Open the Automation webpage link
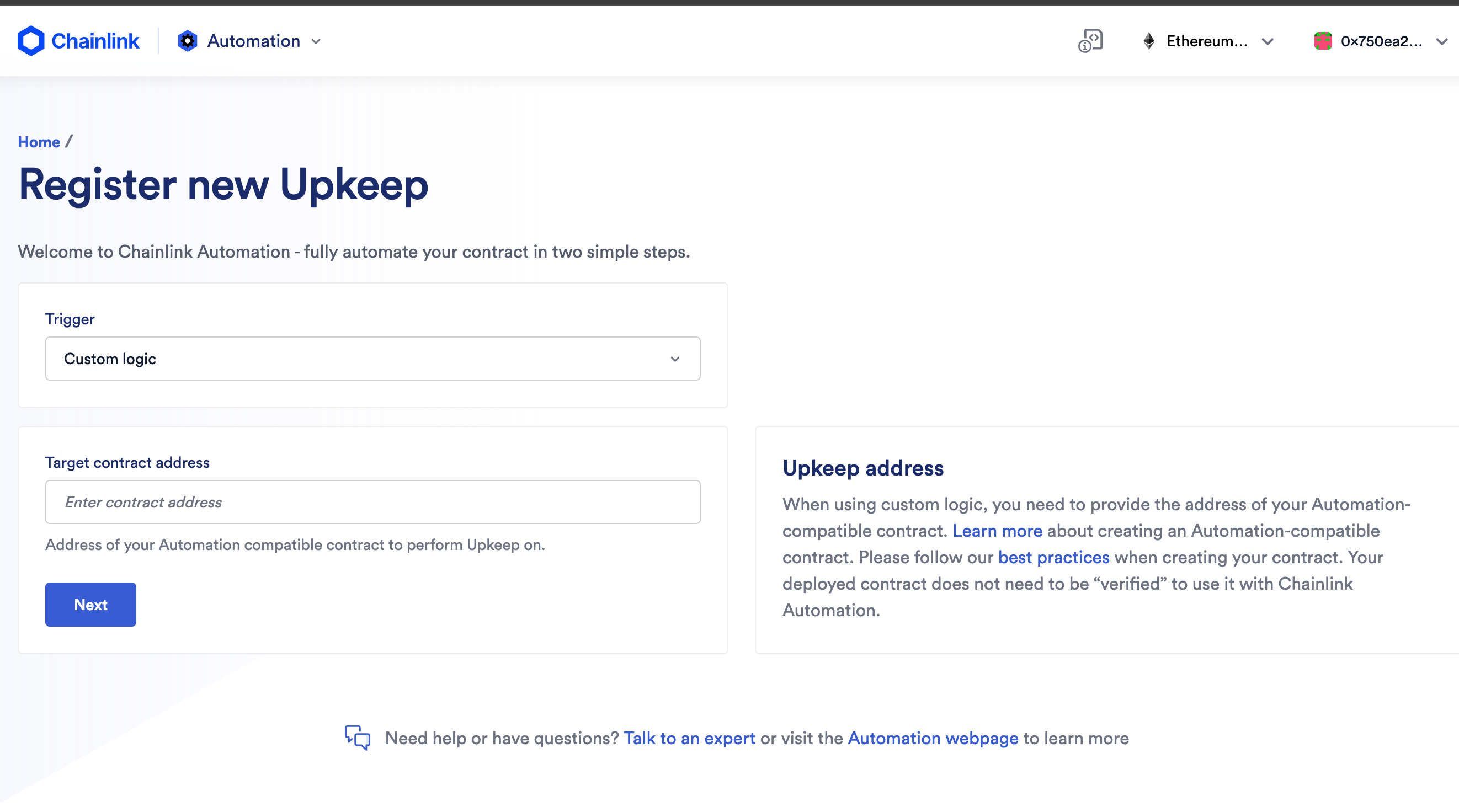Screen dimensions: 1459x812 [x=933, y=738]
